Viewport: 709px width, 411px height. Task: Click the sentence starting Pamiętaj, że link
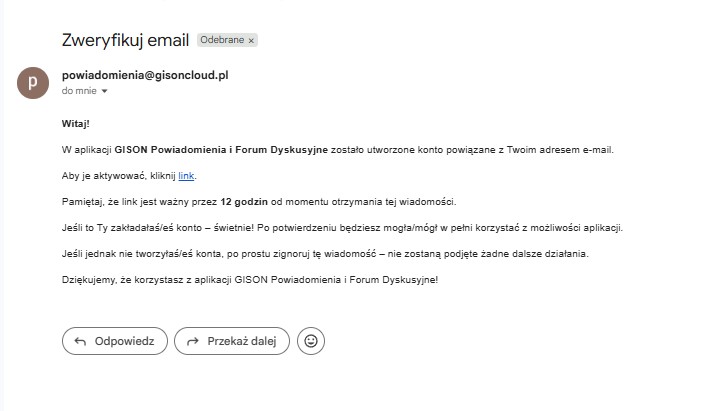tap(258, 202)
